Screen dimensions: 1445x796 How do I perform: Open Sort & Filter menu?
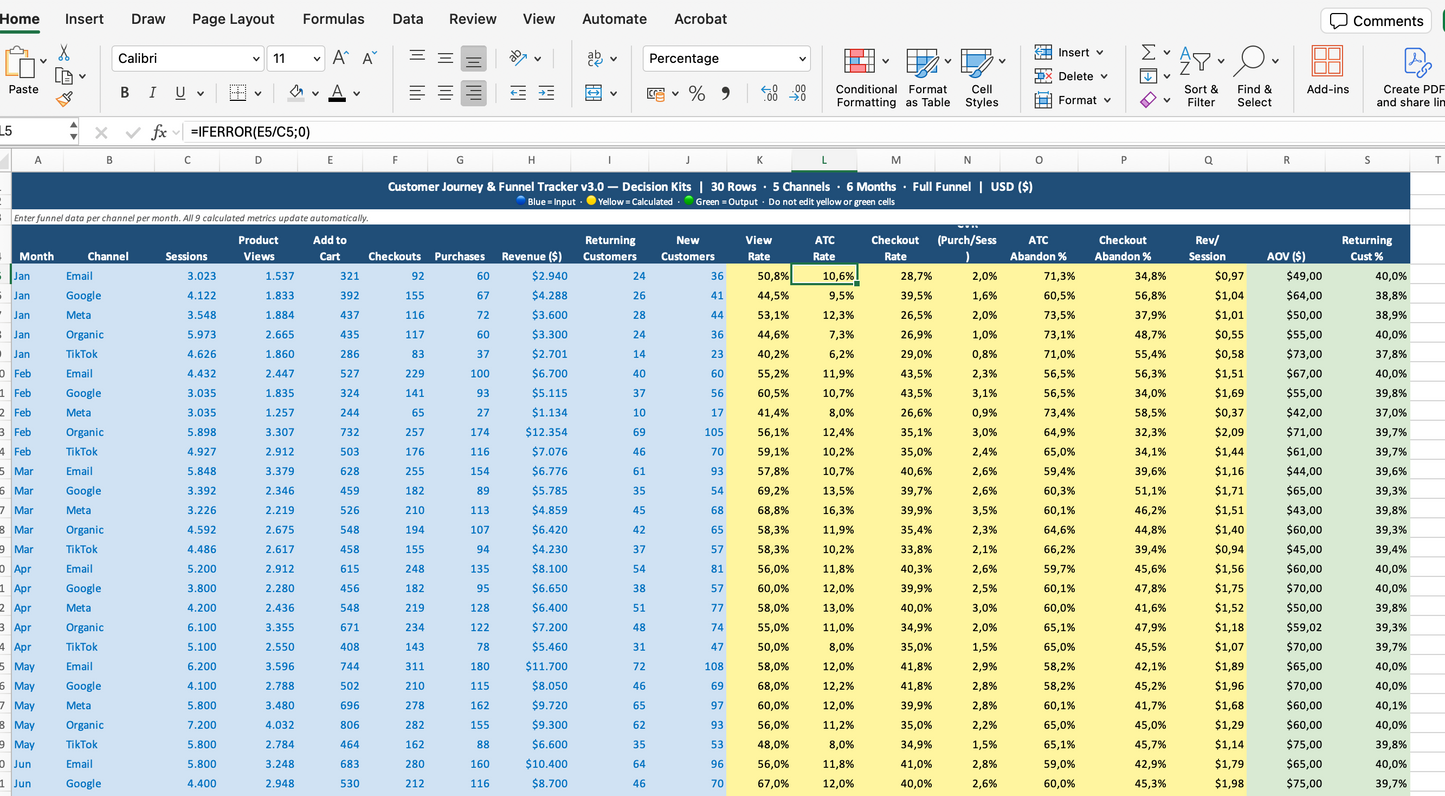click(1200, 78)
